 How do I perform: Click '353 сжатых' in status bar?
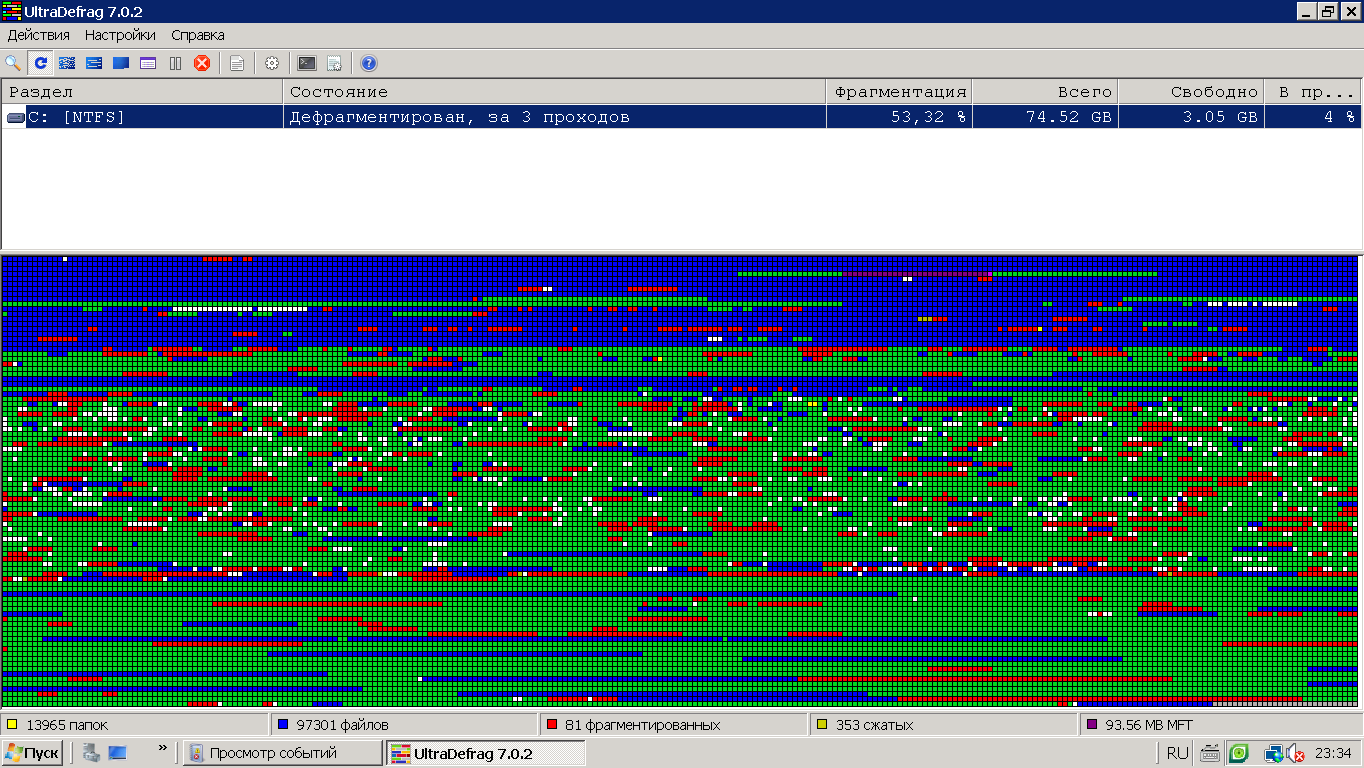pyautogui.click(x=875, y=725)
